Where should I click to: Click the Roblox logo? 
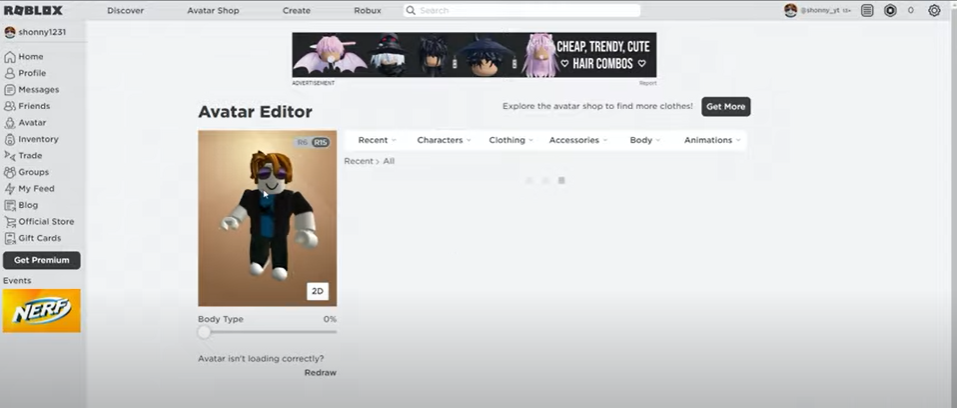point(34,10)
